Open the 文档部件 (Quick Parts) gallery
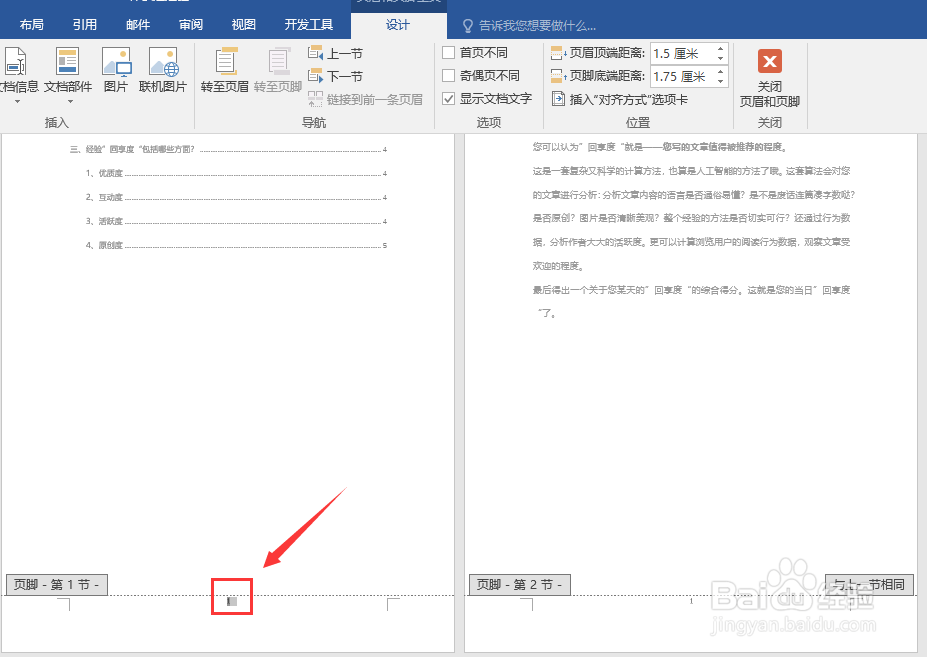Screen dimensions: 927x657 pyautogui.click(x=68, y=70)
